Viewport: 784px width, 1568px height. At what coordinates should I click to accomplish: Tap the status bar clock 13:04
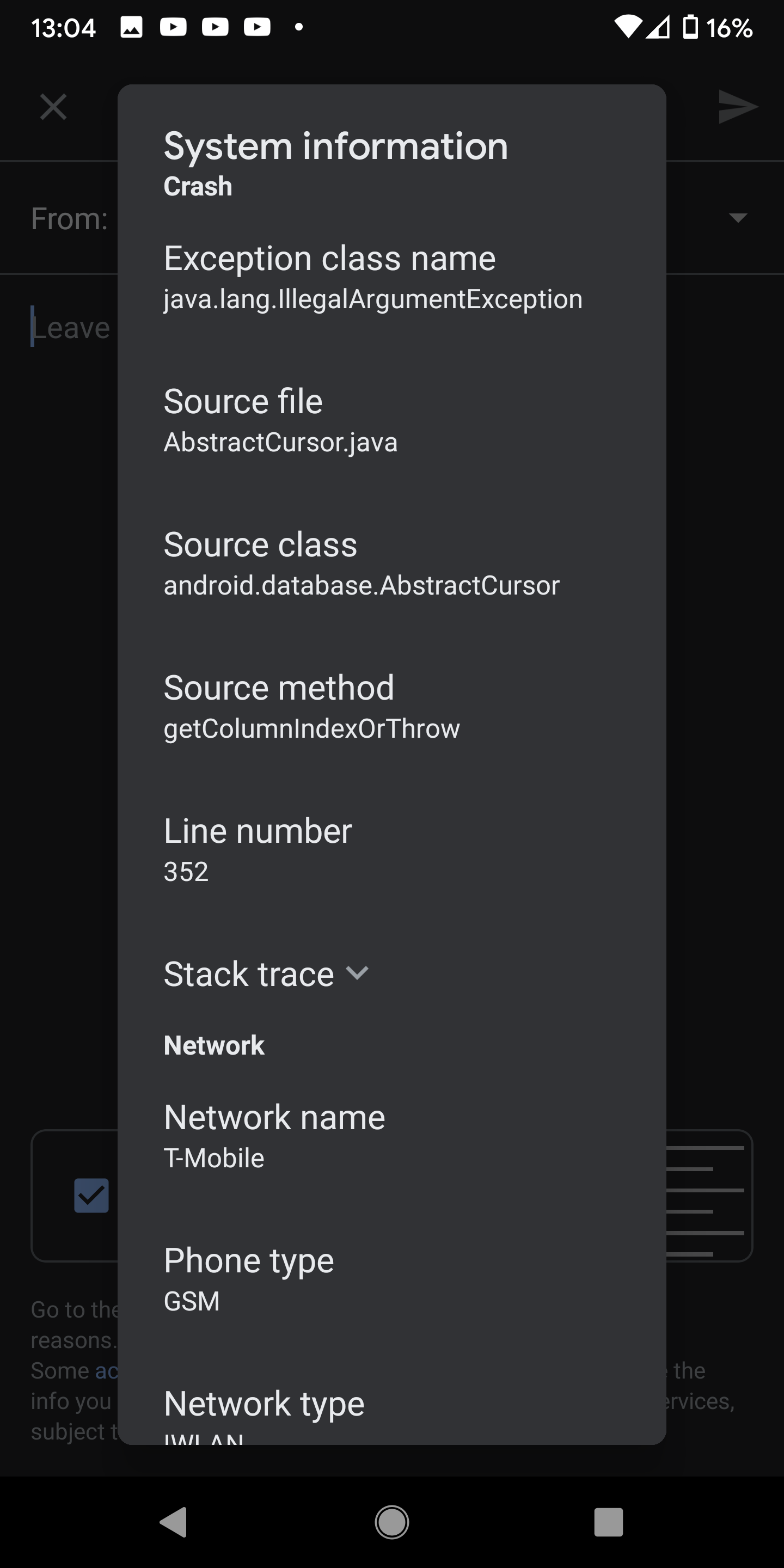click(63, 28)
